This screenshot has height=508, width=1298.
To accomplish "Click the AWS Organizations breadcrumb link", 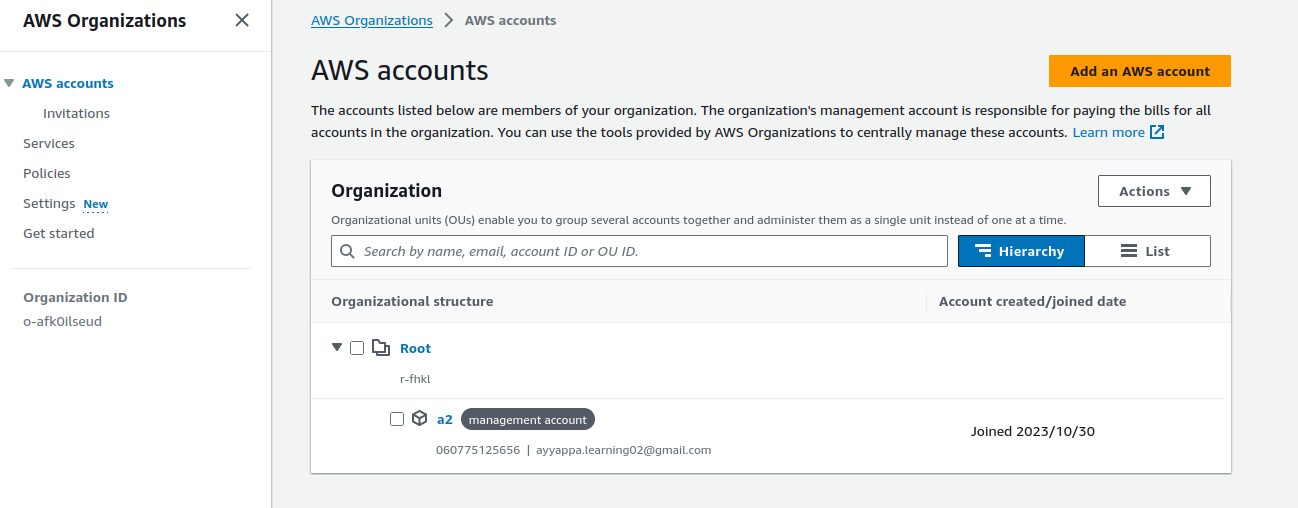I will coord(372,20).
